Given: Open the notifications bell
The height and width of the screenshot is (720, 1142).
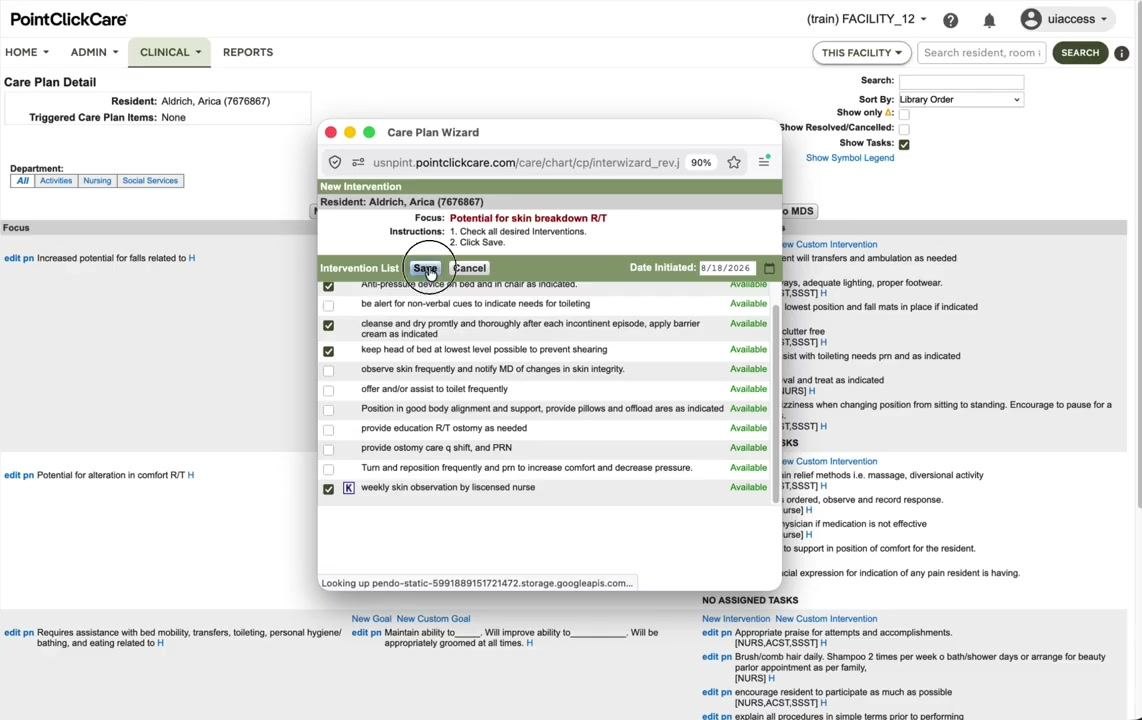Looking at the screenshot, I should pyautogui.click(x=989, y=20).
